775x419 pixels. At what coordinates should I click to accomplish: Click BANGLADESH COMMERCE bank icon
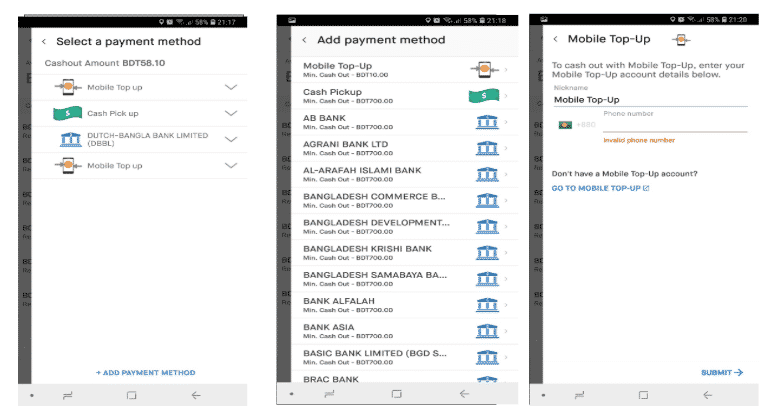click(x=487, y=200)
